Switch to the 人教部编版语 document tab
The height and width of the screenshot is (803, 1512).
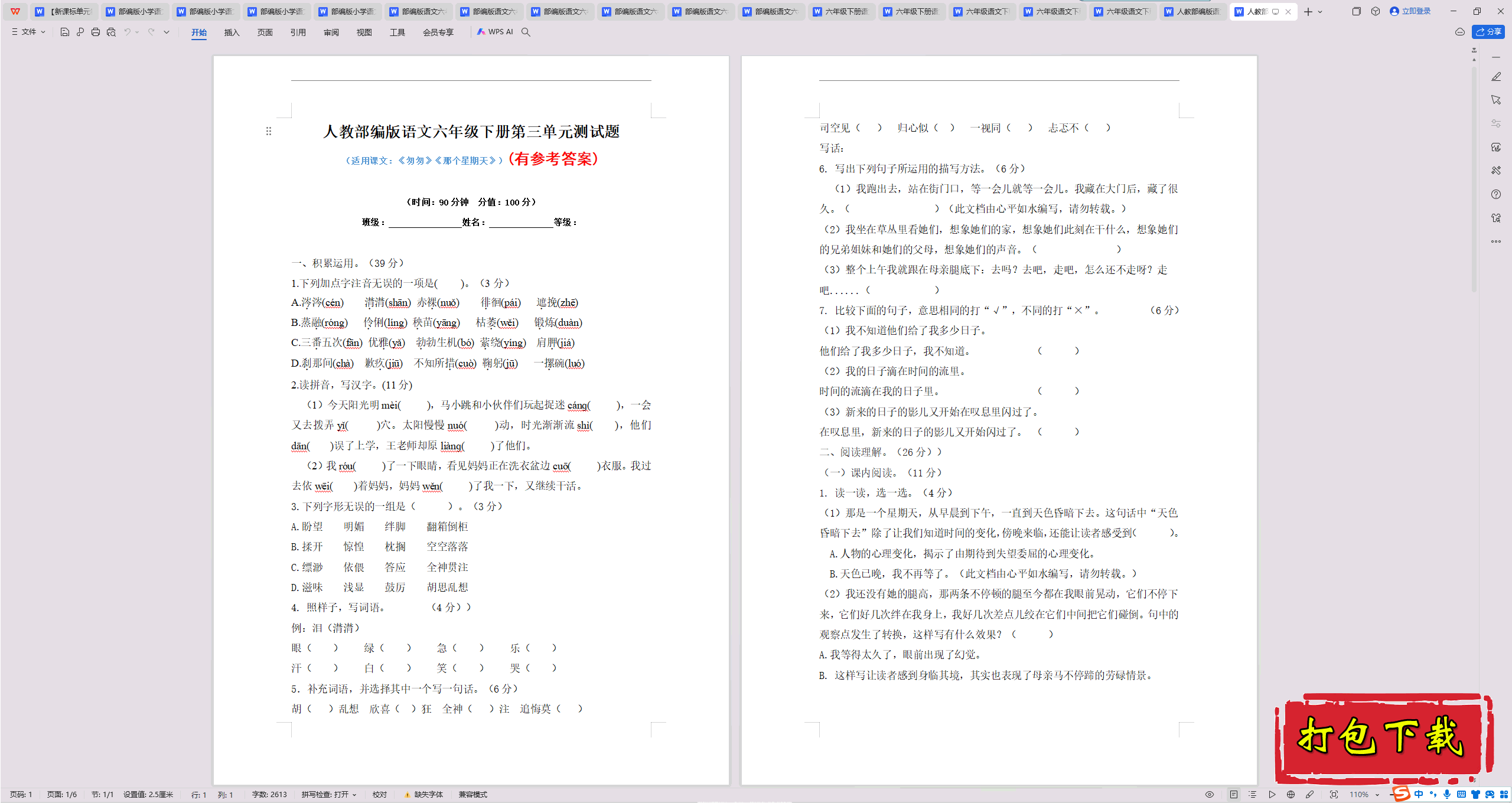click(x=1193, y=11)
